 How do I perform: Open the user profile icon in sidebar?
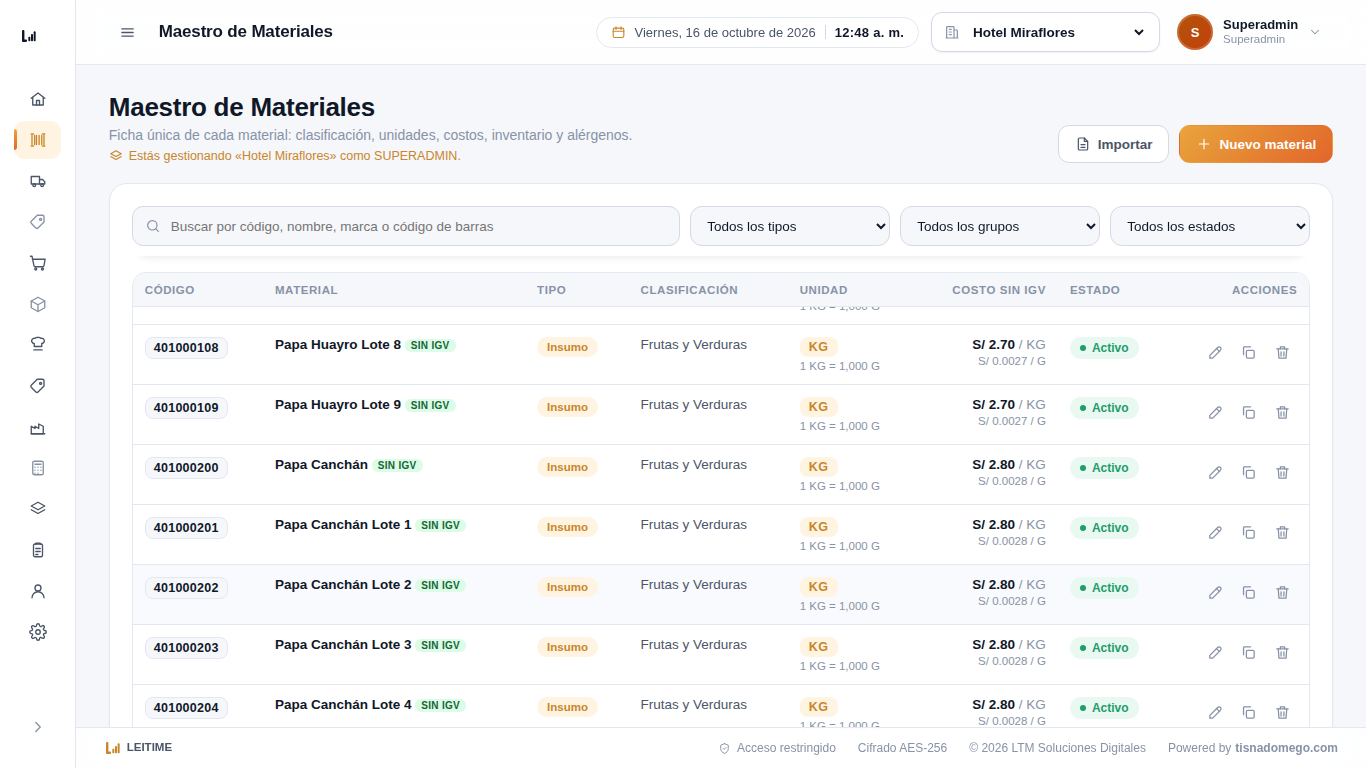pyautogui.click(x=38, y=591)
